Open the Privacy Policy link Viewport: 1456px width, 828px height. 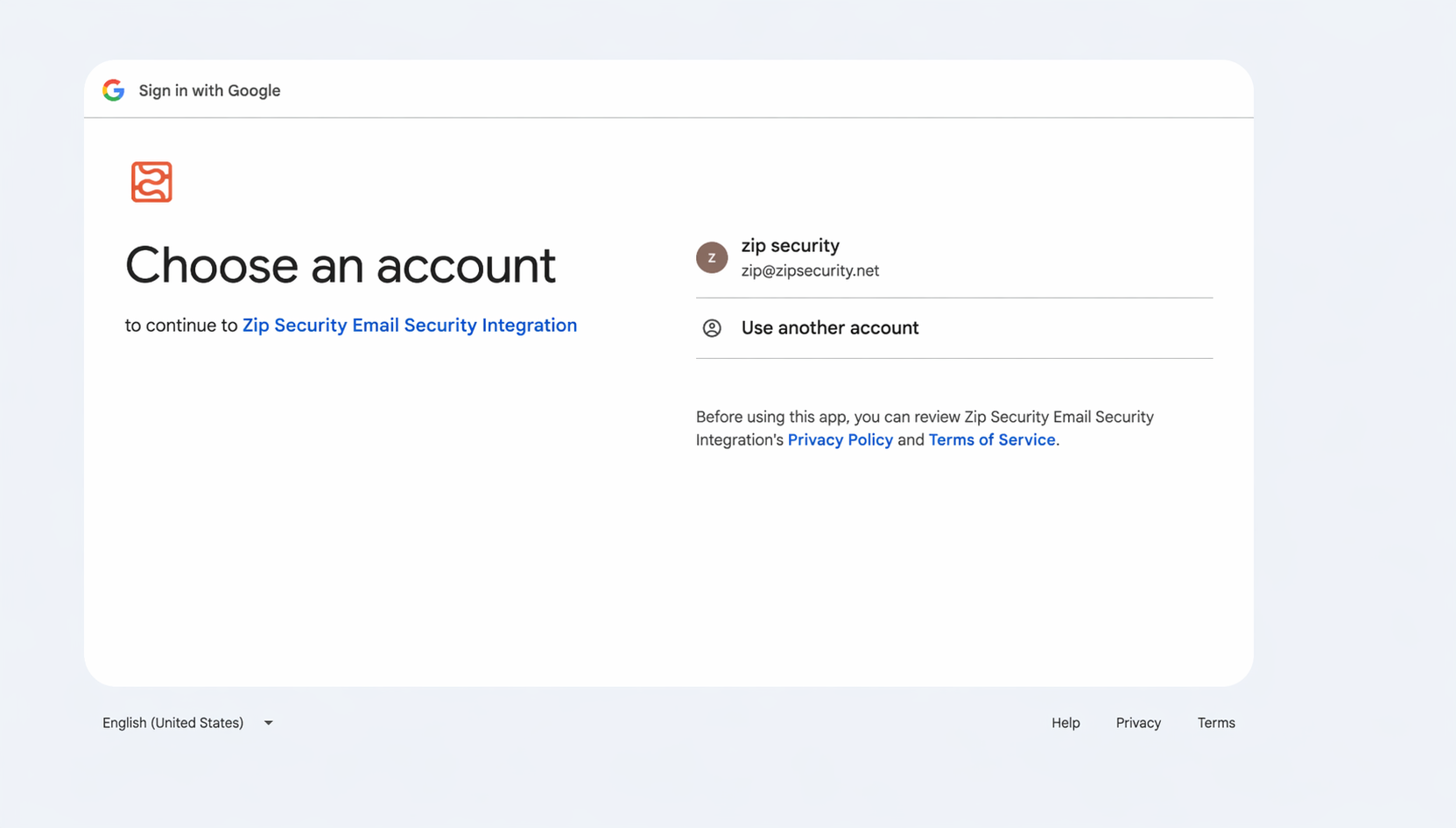pos(841,440)
